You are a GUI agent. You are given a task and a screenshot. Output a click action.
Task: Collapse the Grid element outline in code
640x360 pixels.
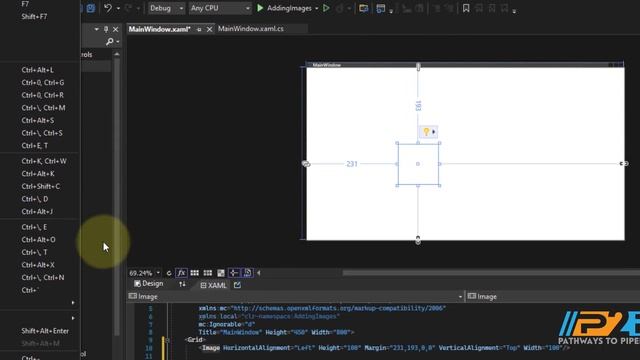[x=167, y=340]
